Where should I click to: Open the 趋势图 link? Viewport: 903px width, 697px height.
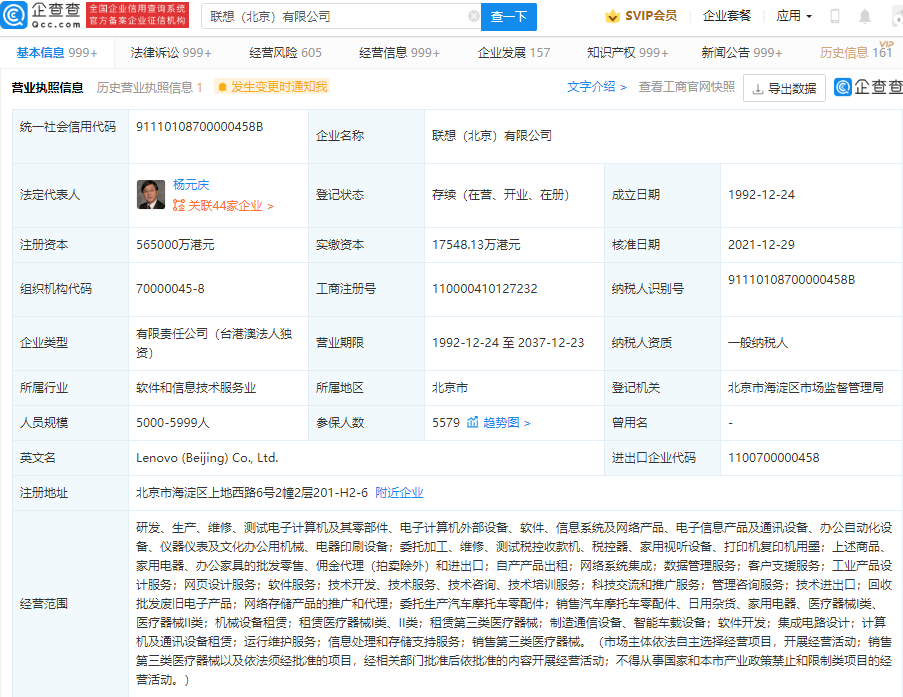(x=506, y=422)
